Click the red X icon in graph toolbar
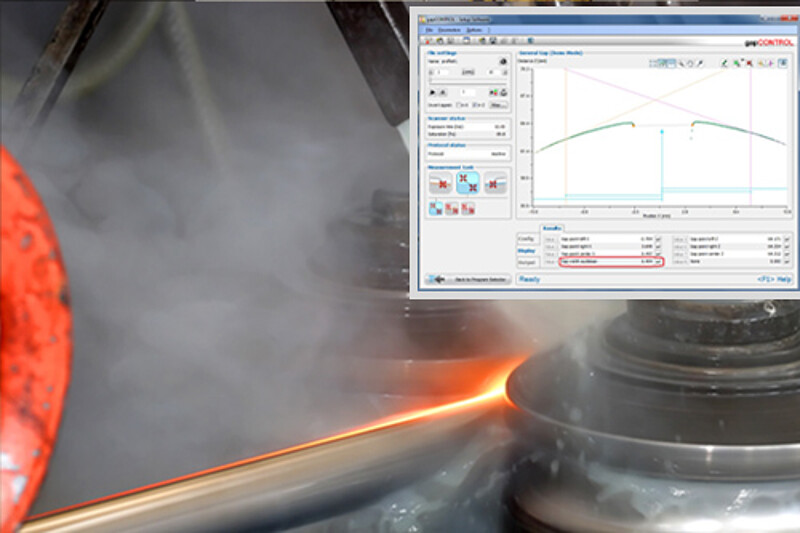 748,63
